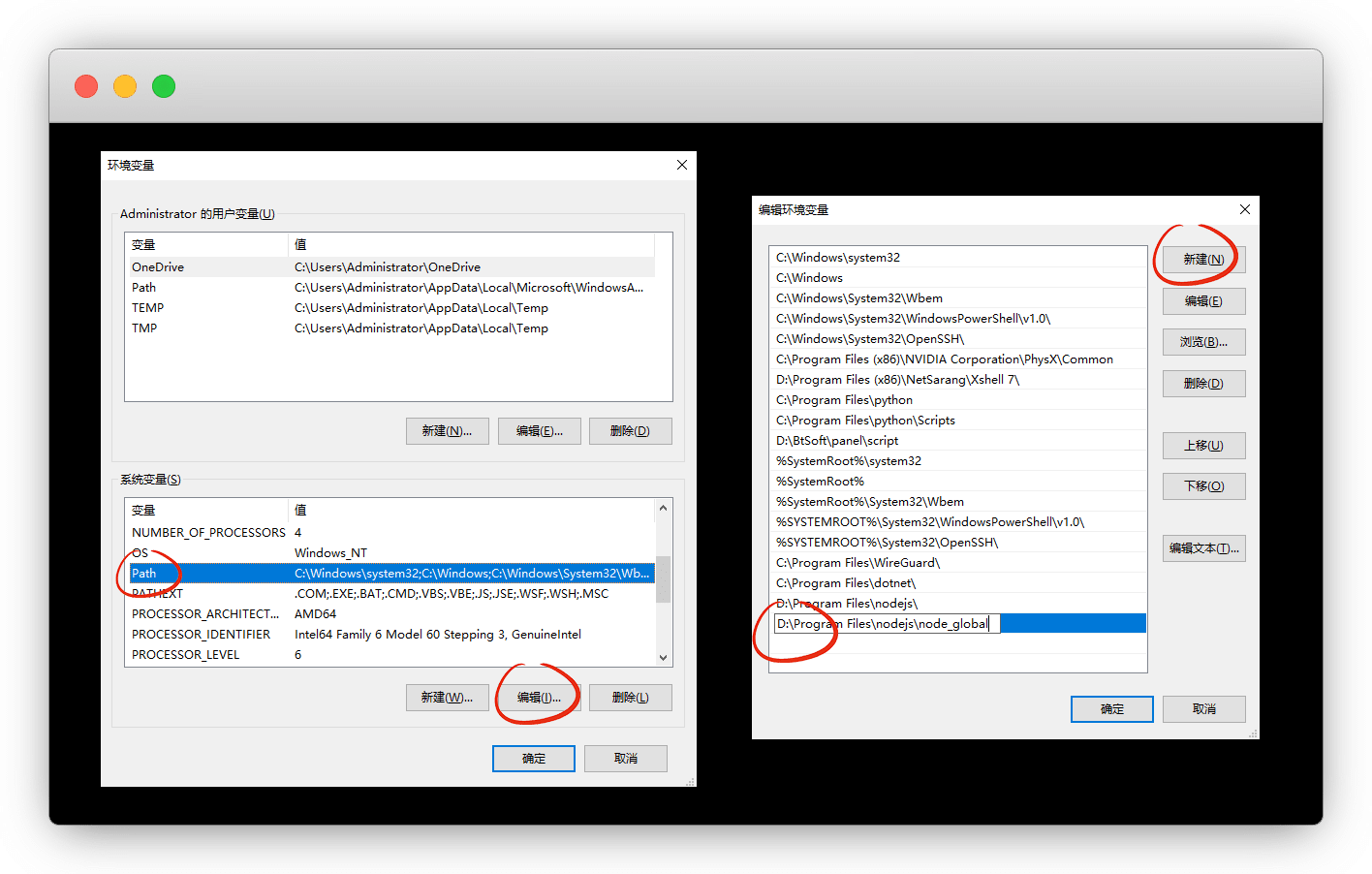Viewport: 1372px width, 874px height.
Task: Click the node_global path input field
Action: 887,624
